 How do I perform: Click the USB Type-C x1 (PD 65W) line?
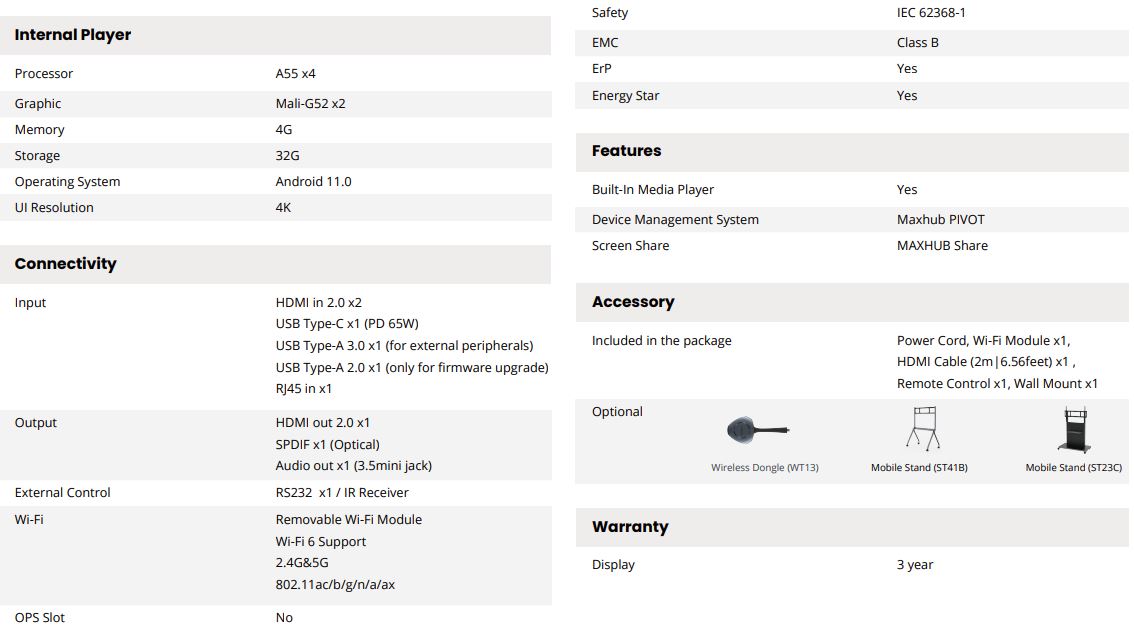tap(347, 323)
